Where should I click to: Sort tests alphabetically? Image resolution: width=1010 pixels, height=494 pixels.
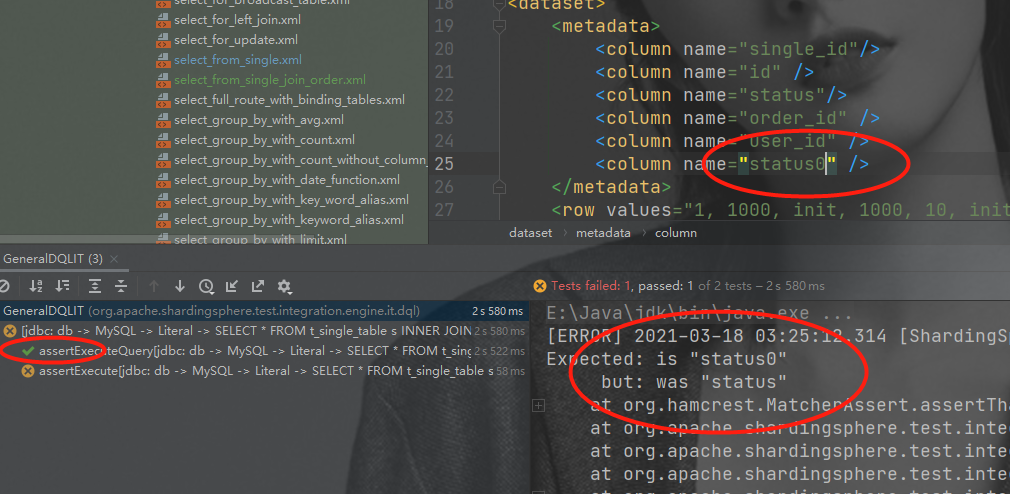pyautogui.click(x=35, y=287)
